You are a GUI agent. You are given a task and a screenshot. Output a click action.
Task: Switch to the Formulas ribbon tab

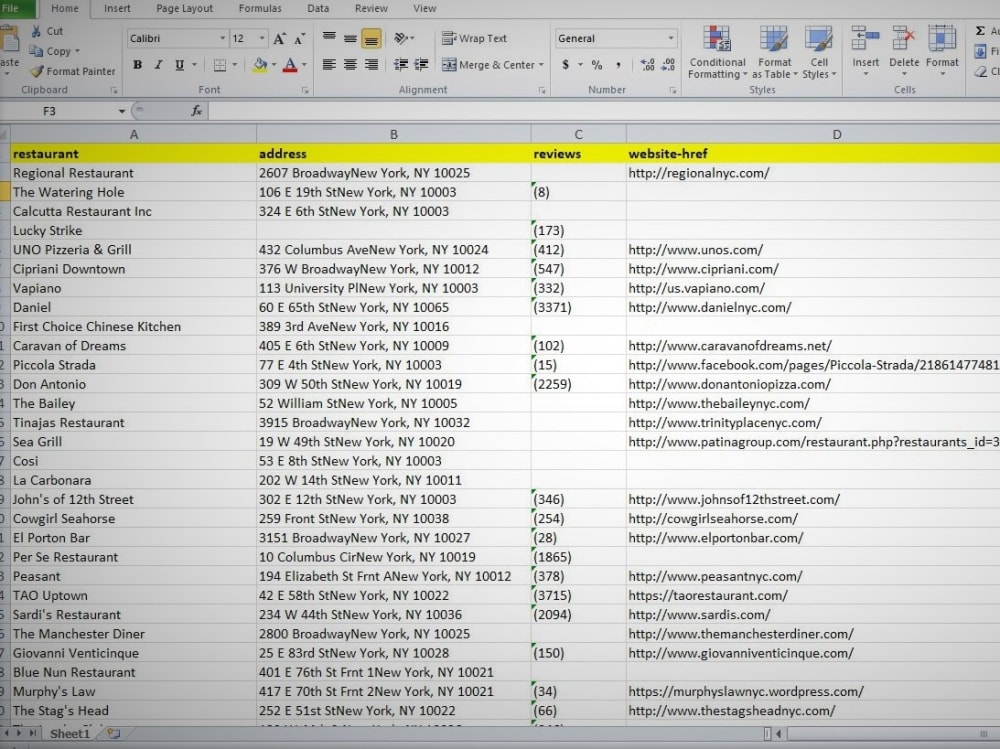tap(259, 8)
